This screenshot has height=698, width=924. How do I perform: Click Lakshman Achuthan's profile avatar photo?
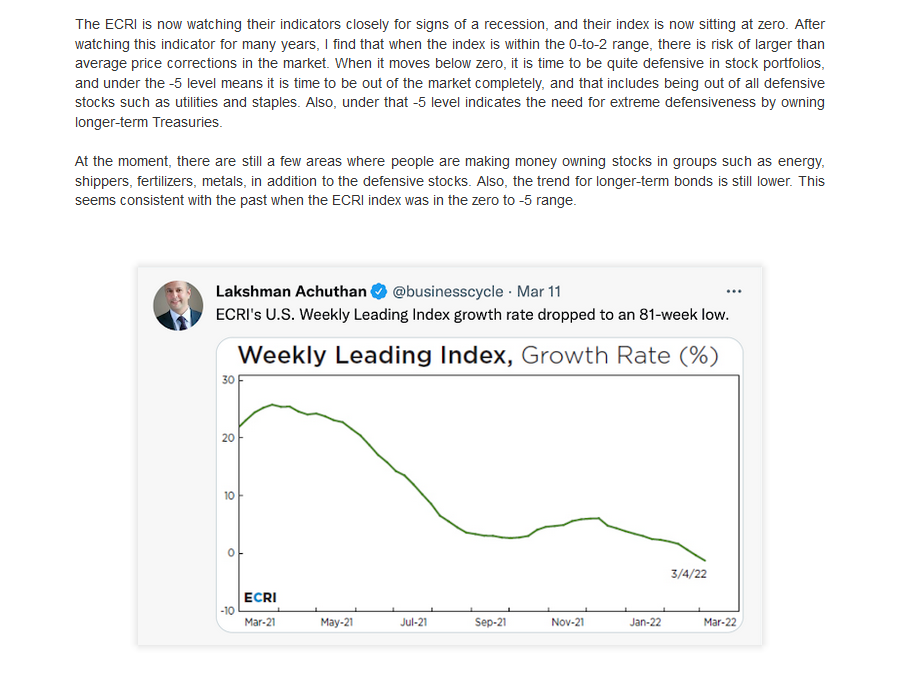[x=178, y=305]
